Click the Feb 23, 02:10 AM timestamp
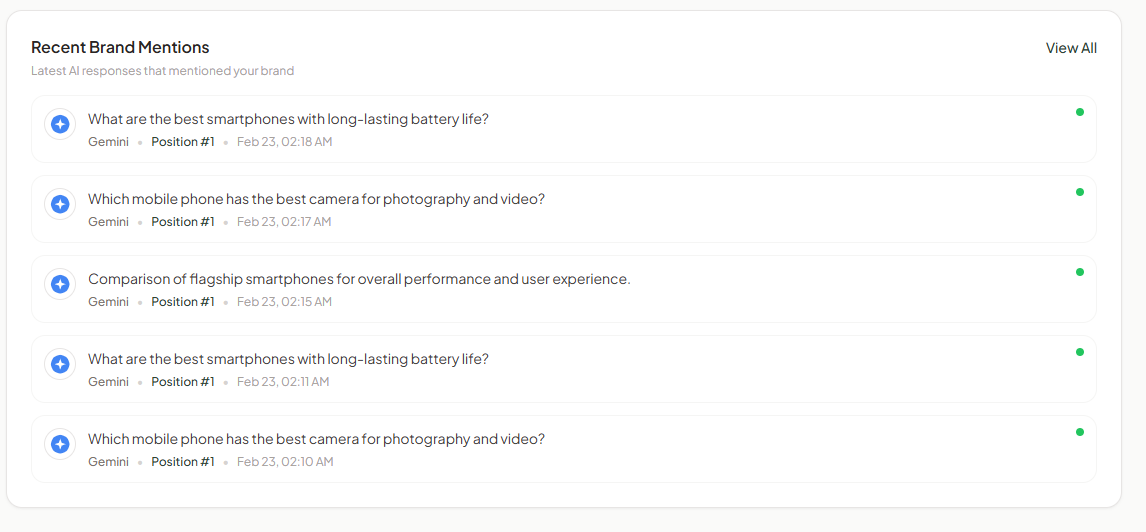The image size is (1146, 532). tap(285, 462)
